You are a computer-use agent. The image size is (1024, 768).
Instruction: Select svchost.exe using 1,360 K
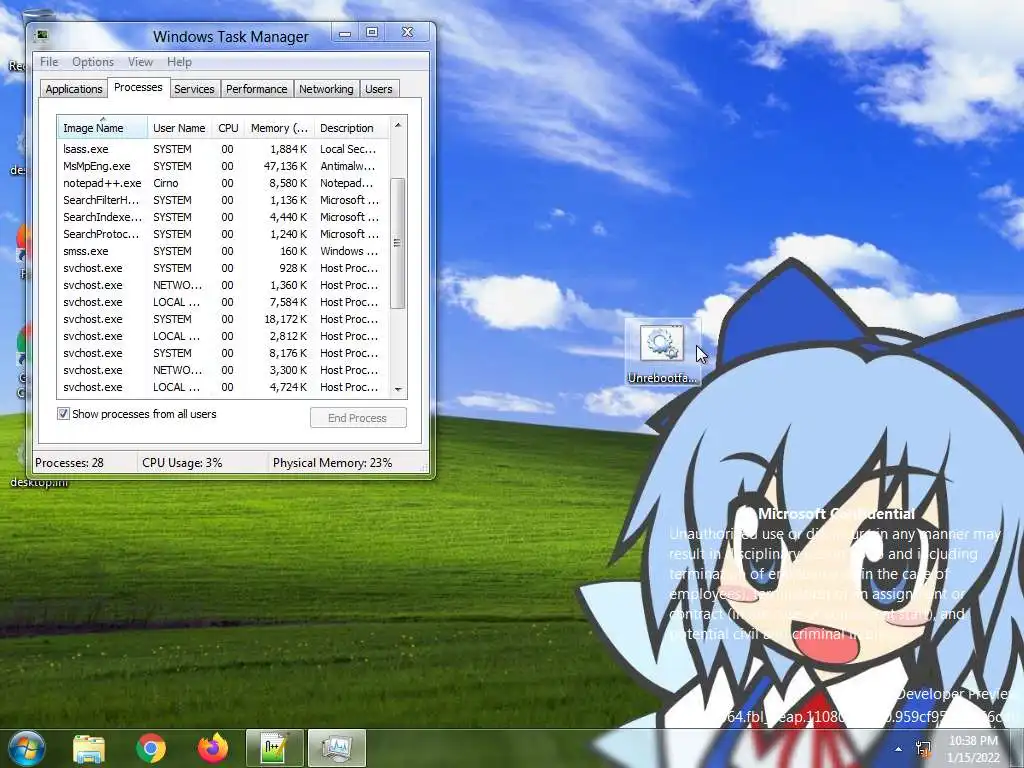pyautogui.click(x=222, y=285)
